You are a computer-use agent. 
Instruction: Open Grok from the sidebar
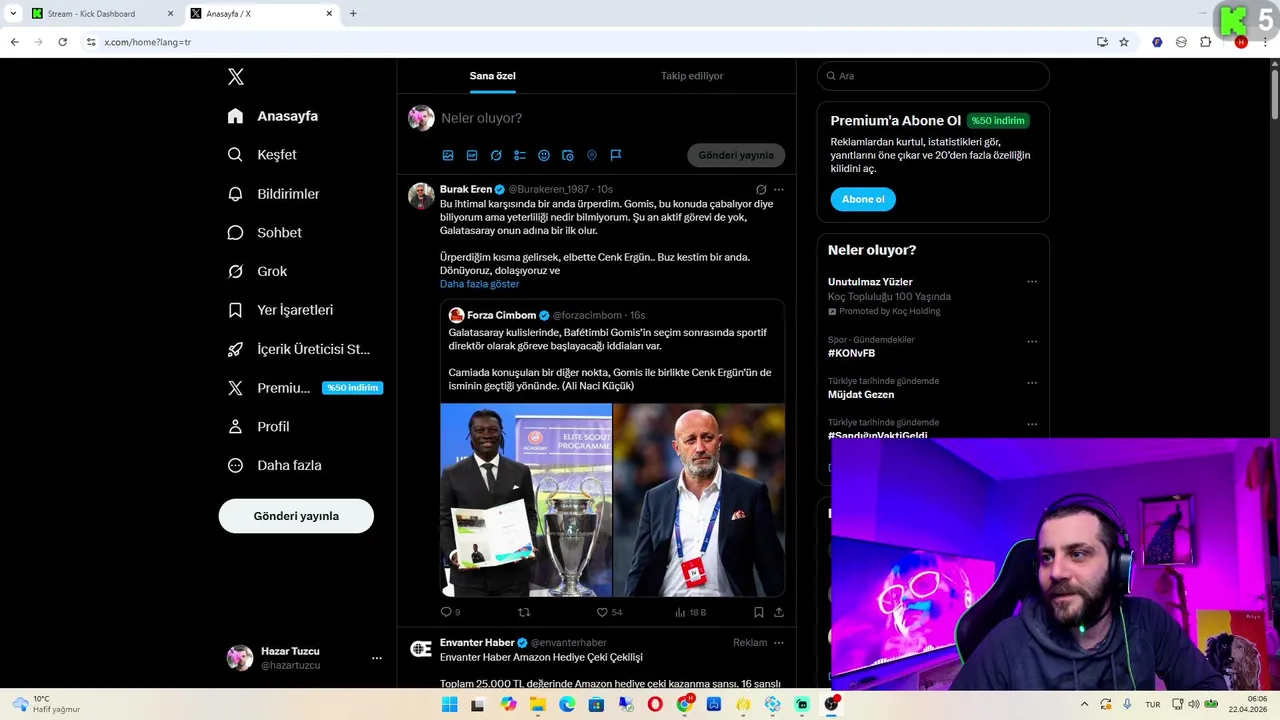[257, 271]
